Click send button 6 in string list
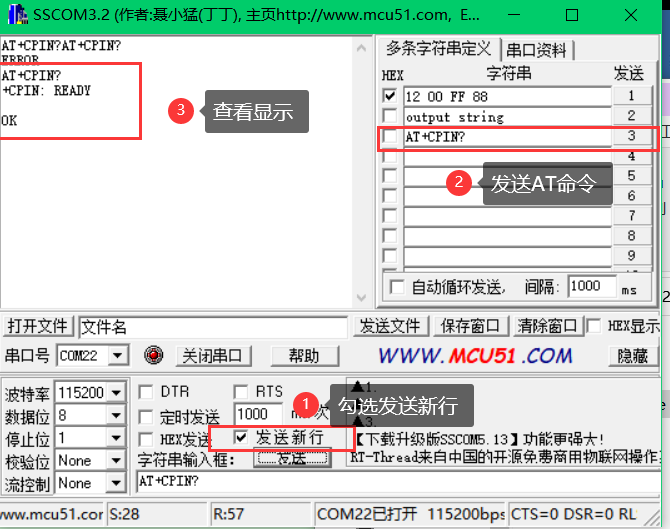This screenshot has height=529, width=670. pos(632,196)
